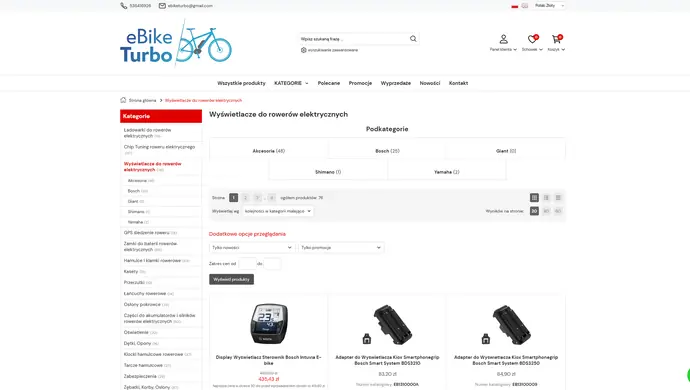
Task: Go to page 2 of products
Action: coord(246,198)
